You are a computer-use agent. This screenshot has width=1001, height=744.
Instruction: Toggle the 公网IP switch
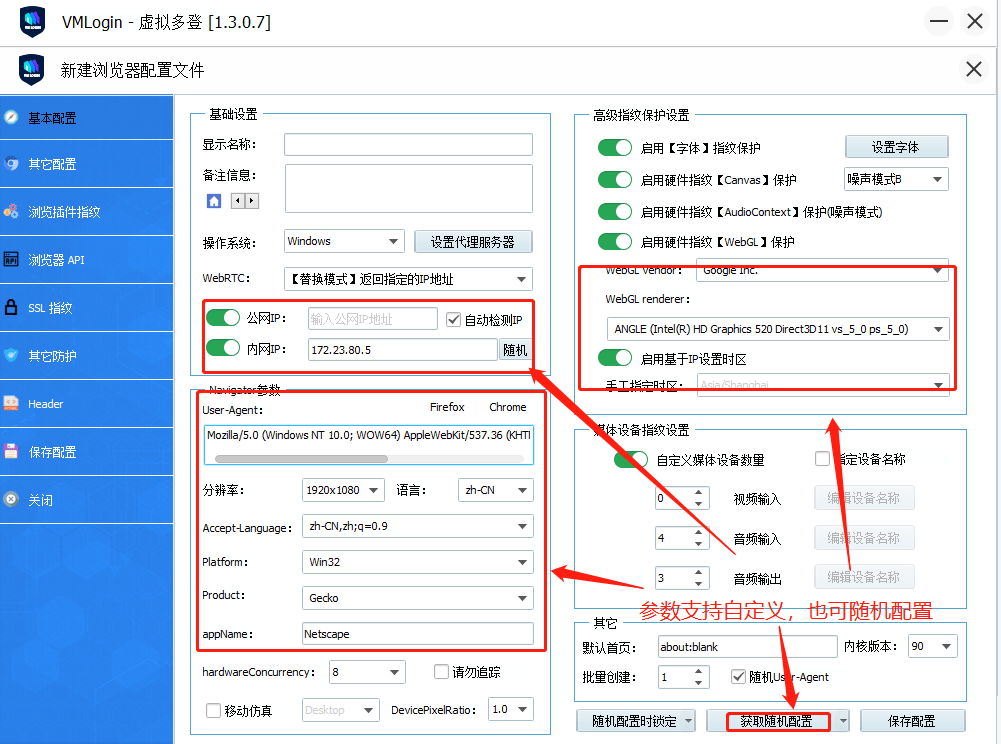223,317
